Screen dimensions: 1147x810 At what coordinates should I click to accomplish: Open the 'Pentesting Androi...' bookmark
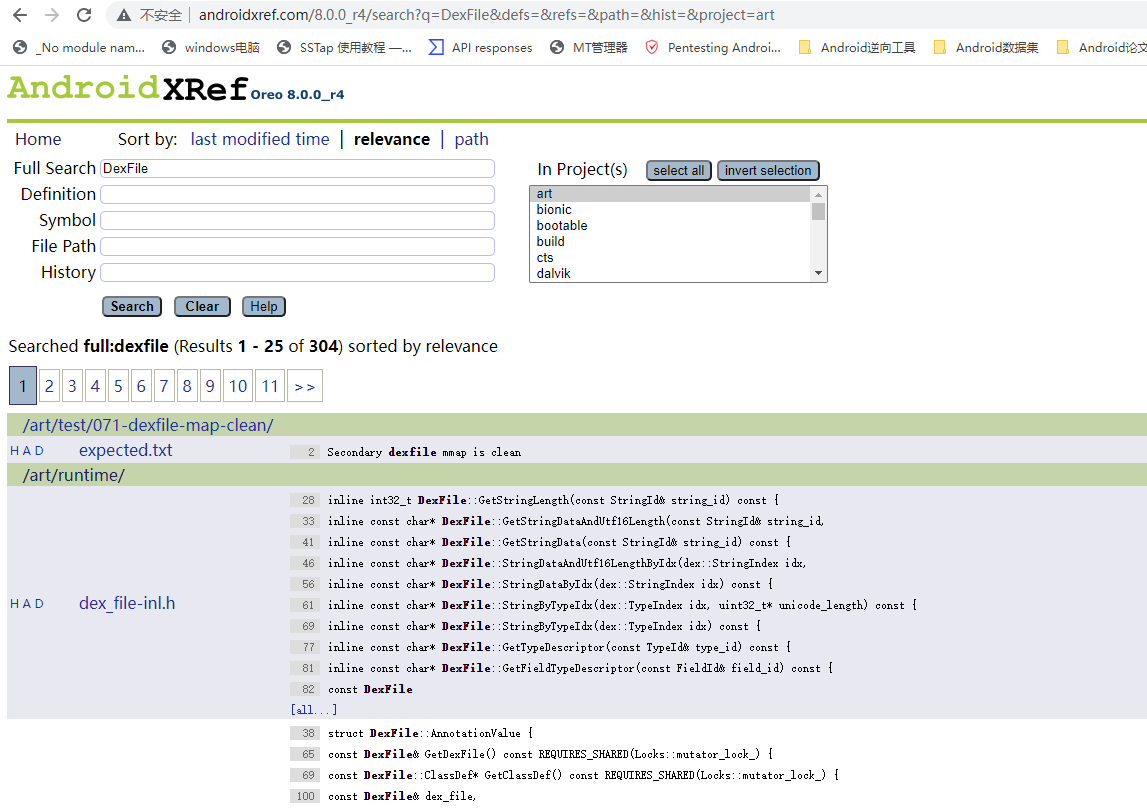point(713,48)
